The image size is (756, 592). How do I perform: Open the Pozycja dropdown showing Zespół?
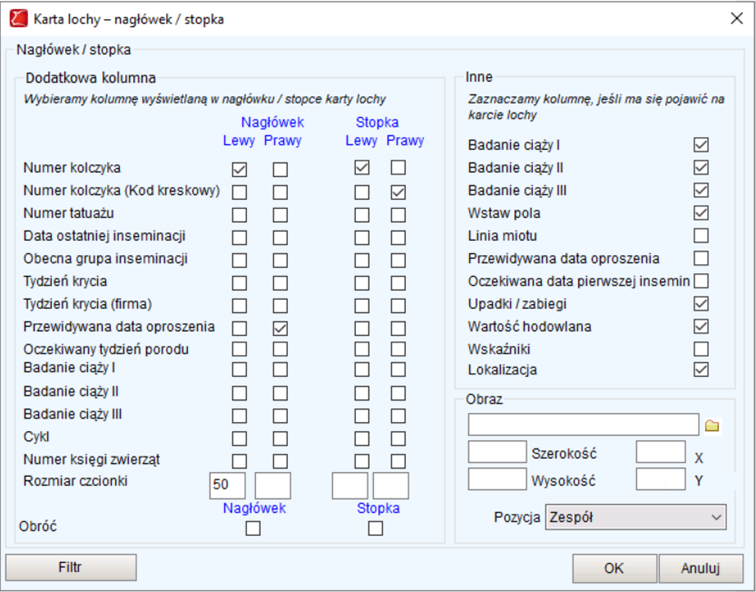click(x=635, y=517)
